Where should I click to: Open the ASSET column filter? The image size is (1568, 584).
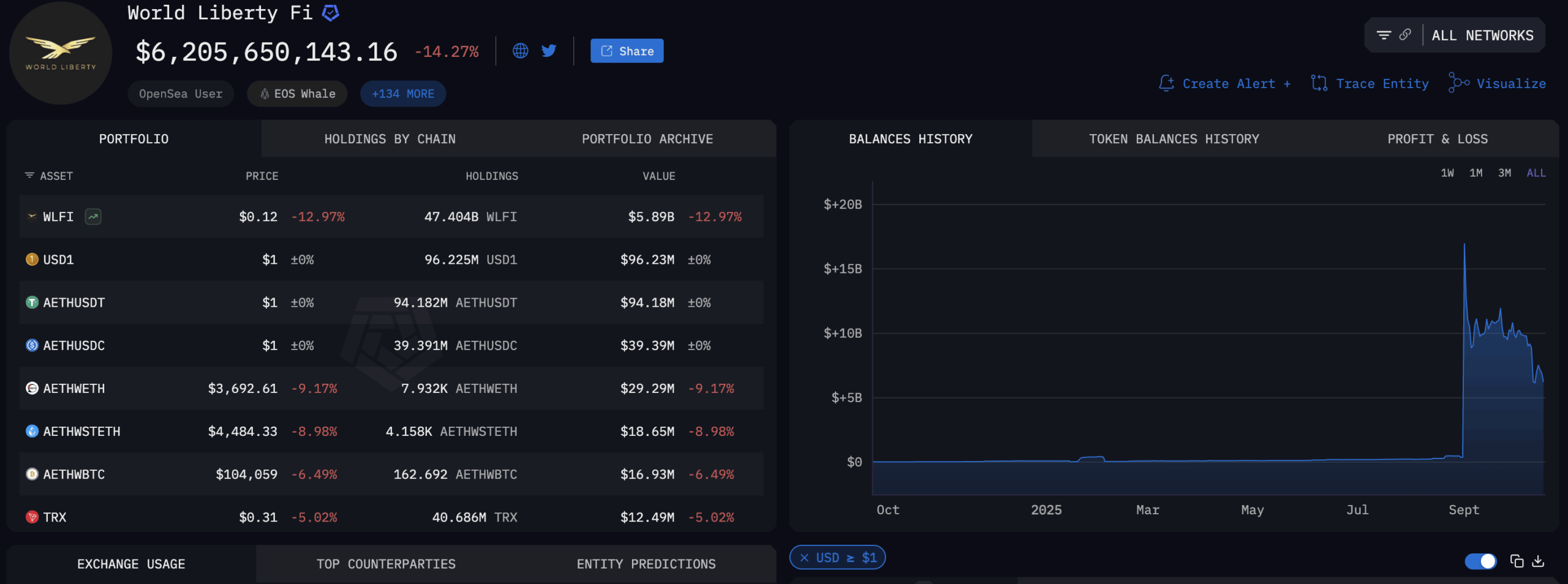tap(29, 176)
